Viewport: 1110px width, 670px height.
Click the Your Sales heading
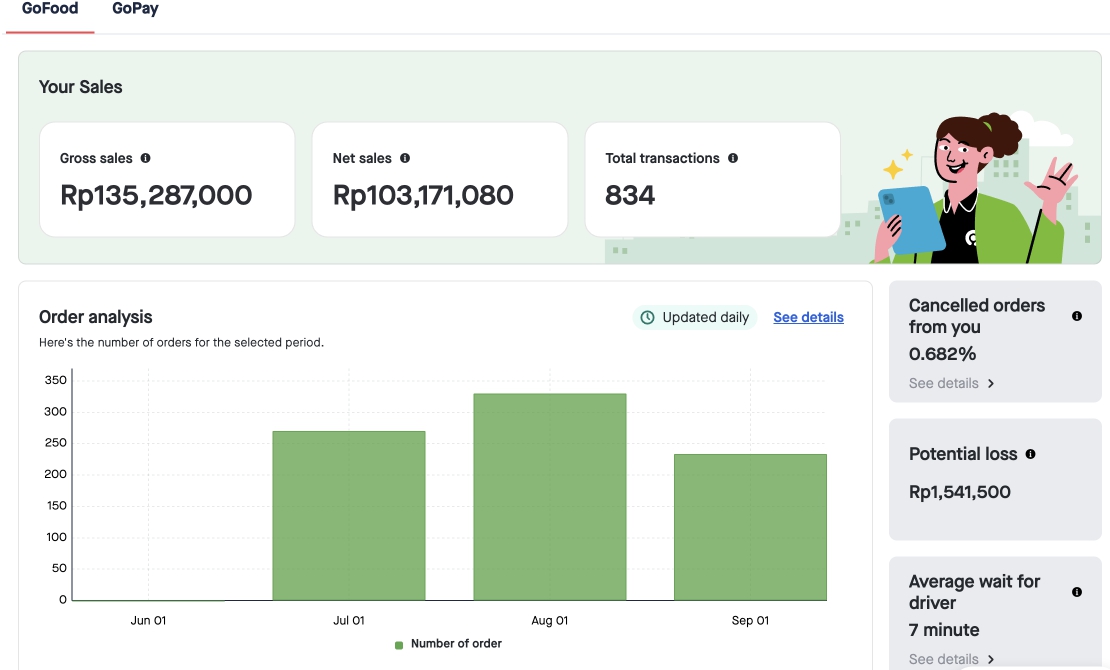[81, 87]
